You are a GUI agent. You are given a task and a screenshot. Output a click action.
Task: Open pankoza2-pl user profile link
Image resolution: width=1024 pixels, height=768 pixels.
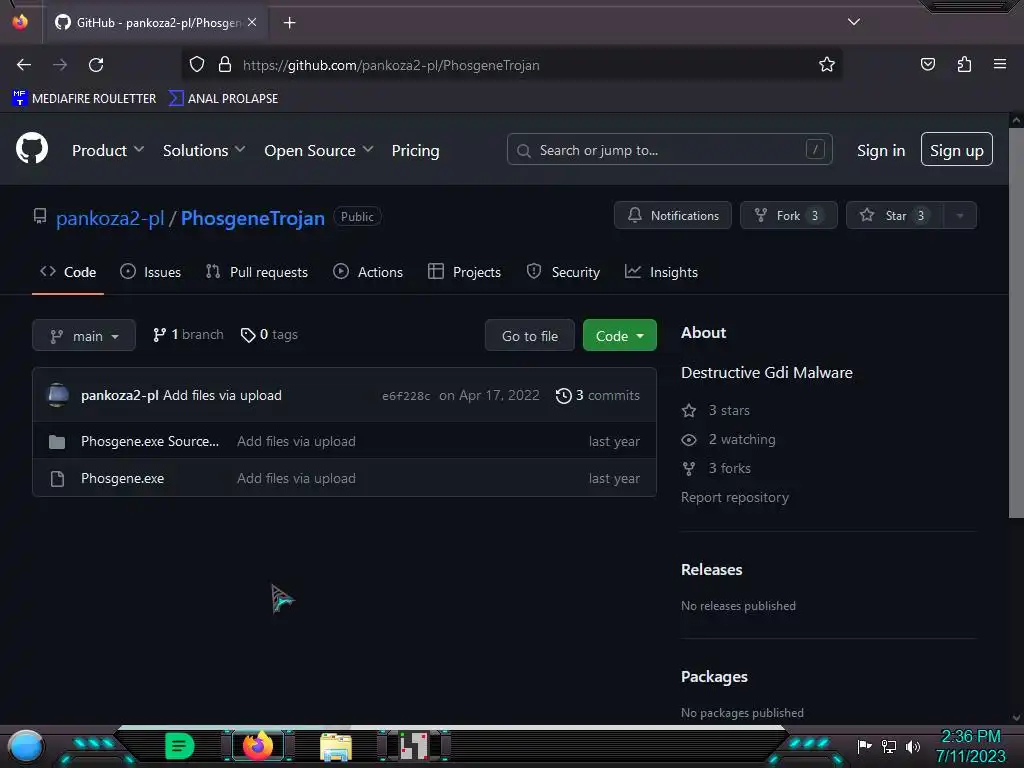110,218
